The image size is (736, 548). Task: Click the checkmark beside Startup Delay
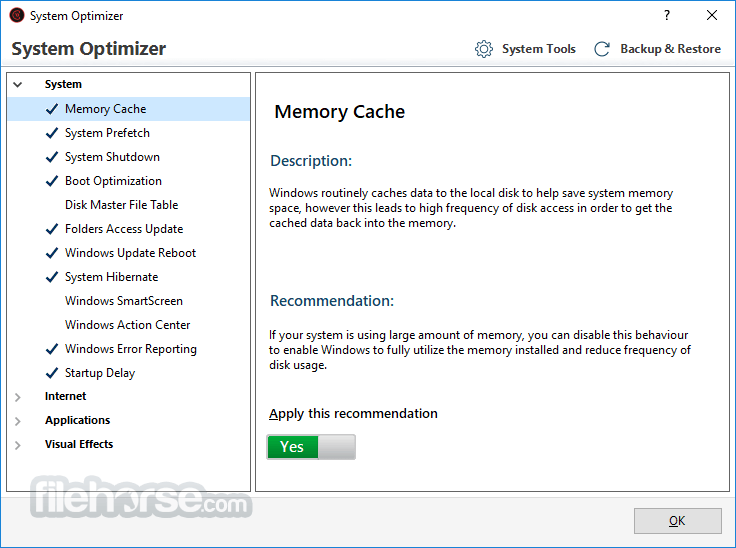click(x=52, y=373)
